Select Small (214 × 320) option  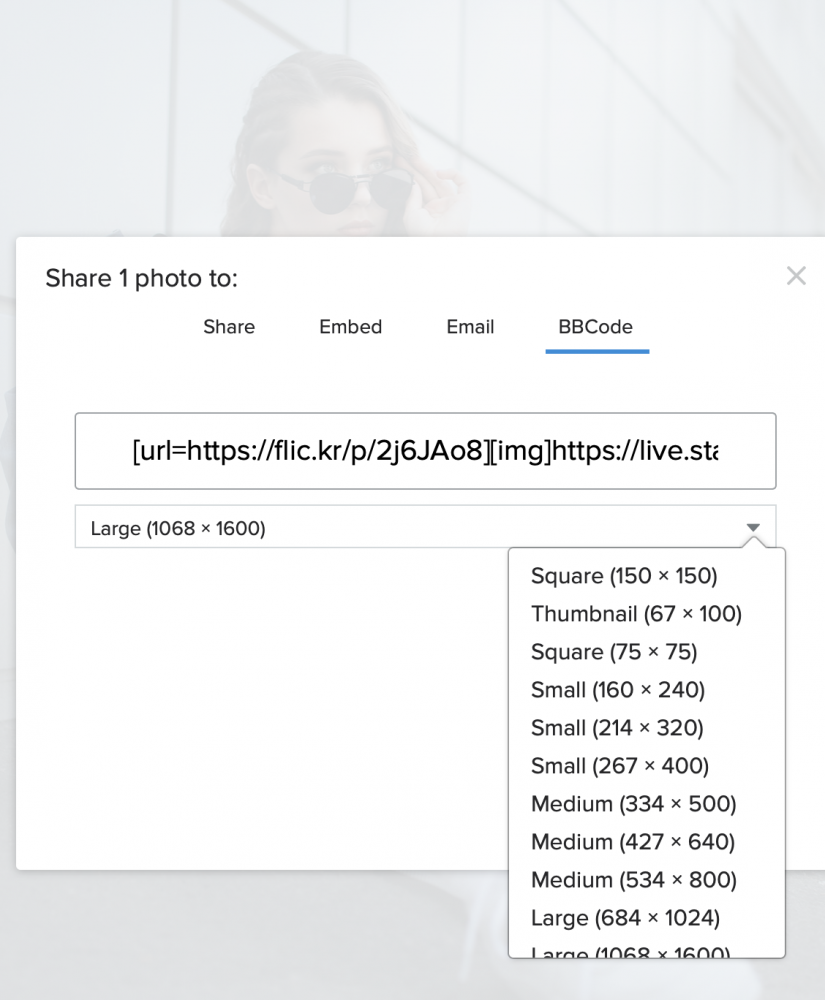(x=617, y=728)
